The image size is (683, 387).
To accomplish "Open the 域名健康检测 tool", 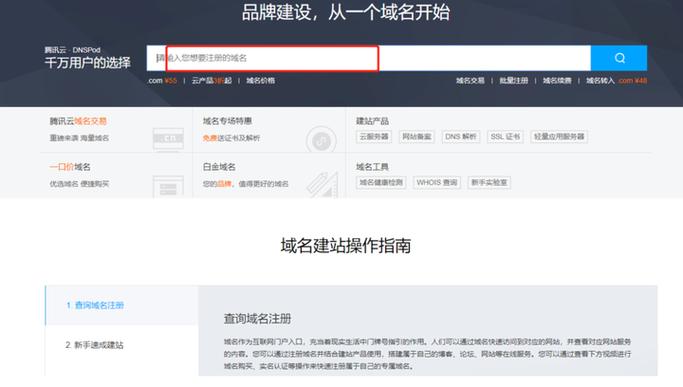I will tap(381, 183).
